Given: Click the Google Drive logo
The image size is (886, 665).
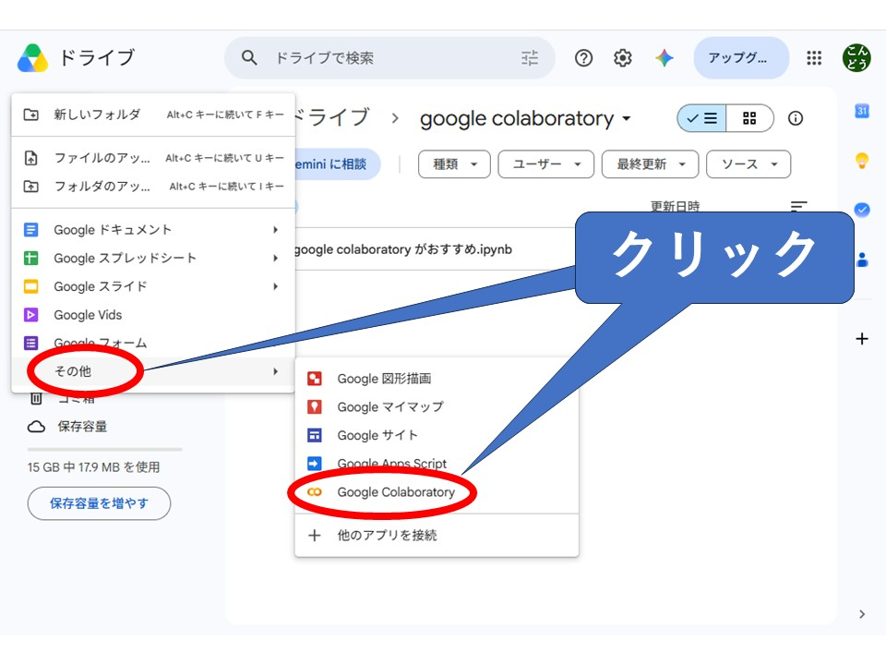Looking at the screenshot, I should [32, 58].
